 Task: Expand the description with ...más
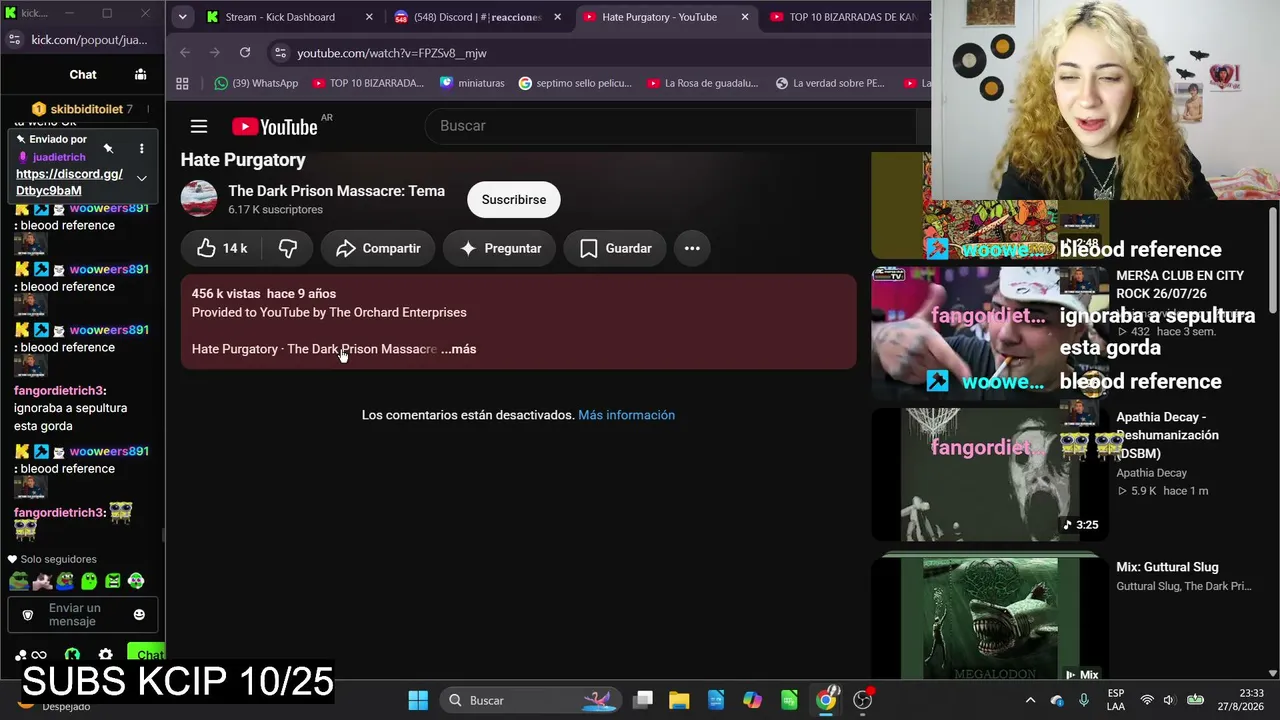[459, 349]
